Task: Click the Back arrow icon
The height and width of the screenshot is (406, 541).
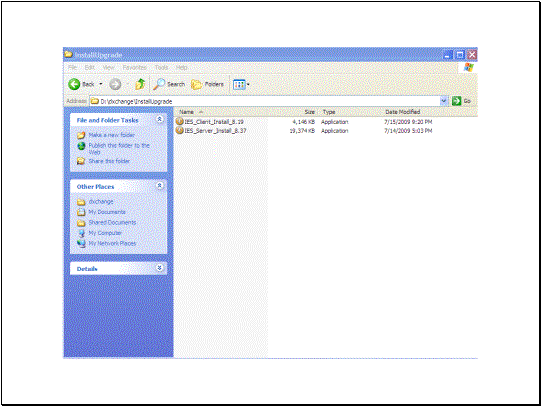Action: click(x=74, y=84)
